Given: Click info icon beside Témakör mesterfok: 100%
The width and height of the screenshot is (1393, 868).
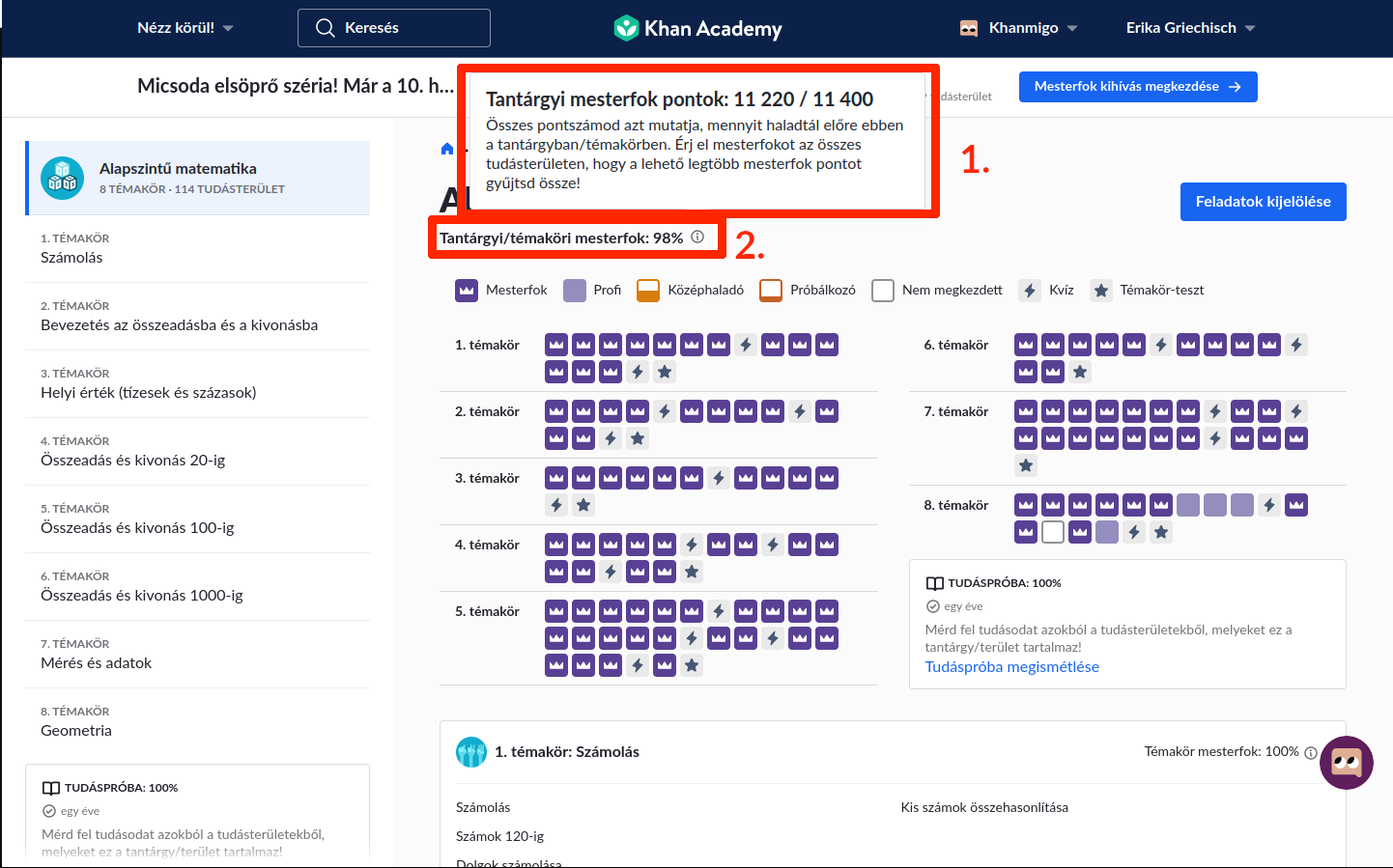Looking at the screenshot, I should coord(1311,753).
